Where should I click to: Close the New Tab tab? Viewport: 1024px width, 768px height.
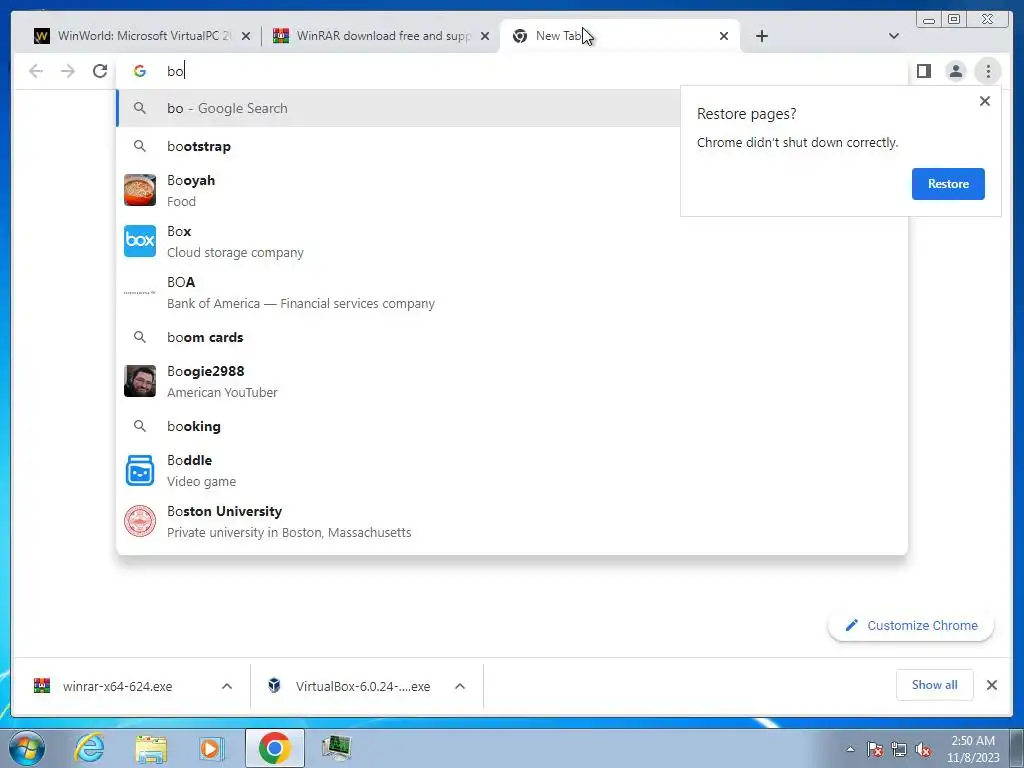[724, 36]
